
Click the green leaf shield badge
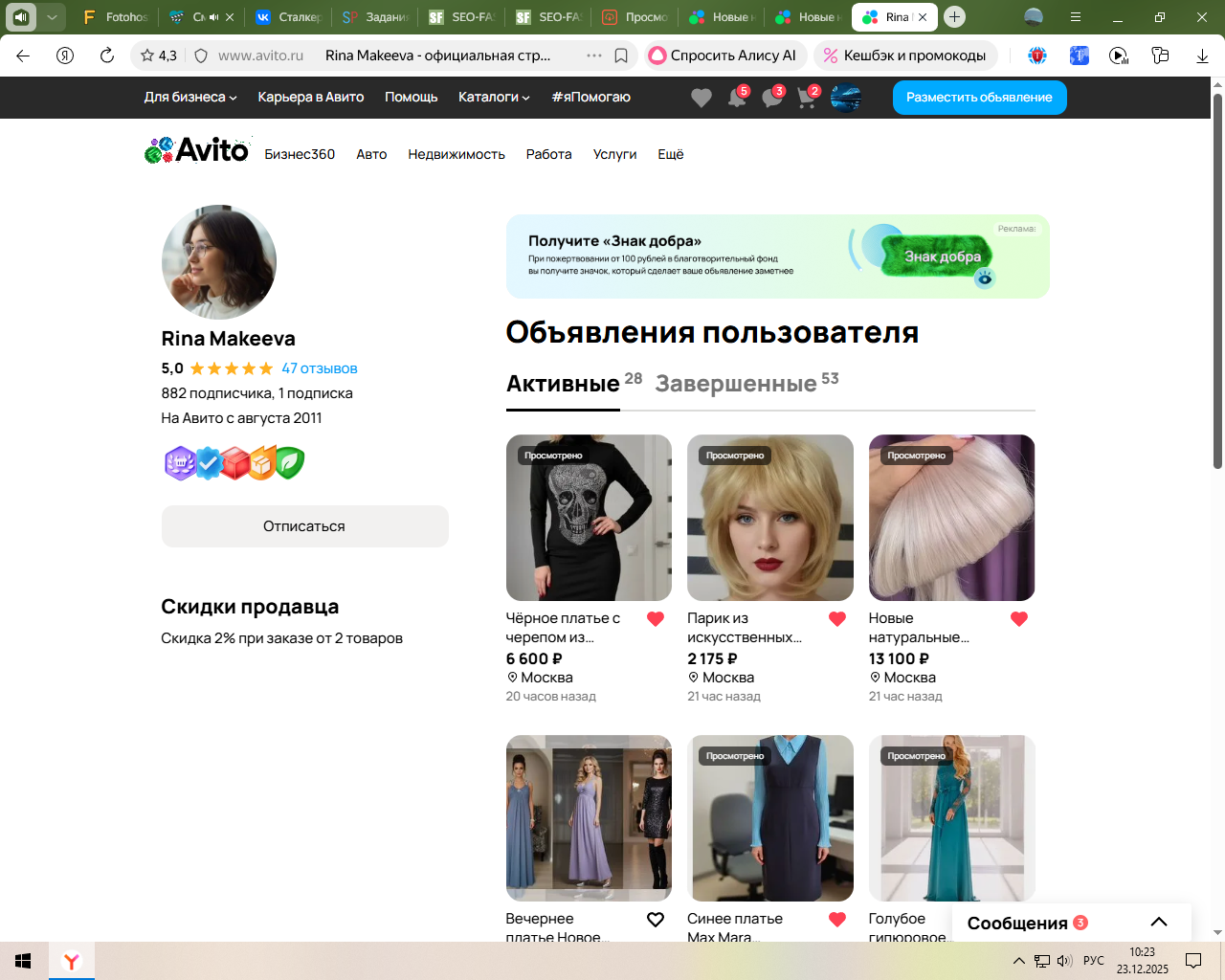(x=289, y=463)
